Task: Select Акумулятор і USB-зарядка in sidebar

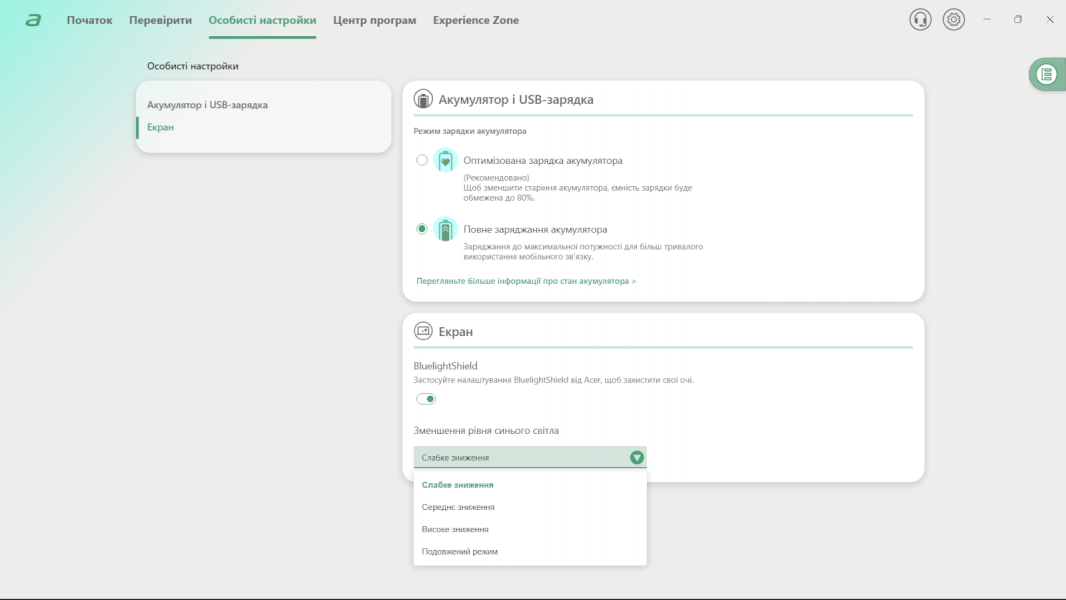Action: click(x=207, y=105)
